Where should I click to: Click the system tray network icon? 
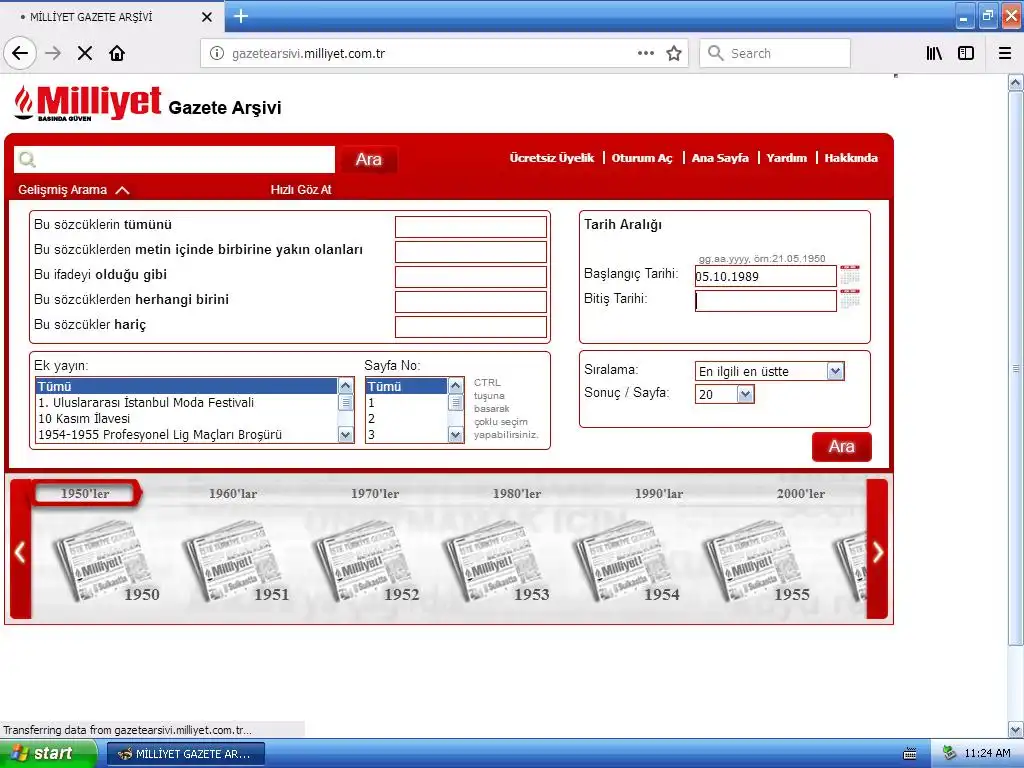(949, 753)
